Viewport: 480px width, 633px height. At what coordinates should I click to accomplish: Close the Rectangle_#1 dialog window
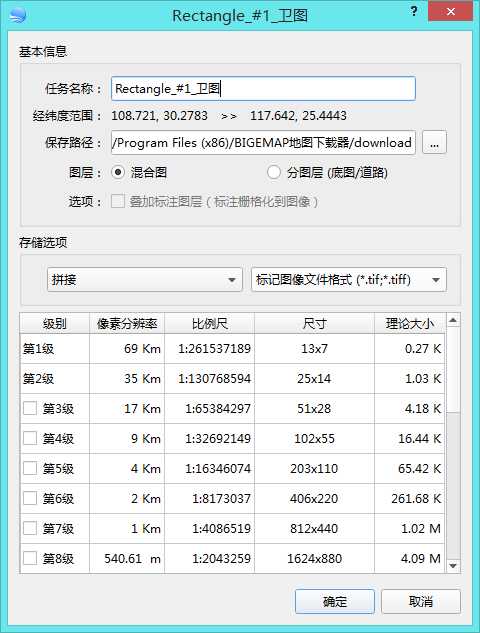tap(451, 11)
